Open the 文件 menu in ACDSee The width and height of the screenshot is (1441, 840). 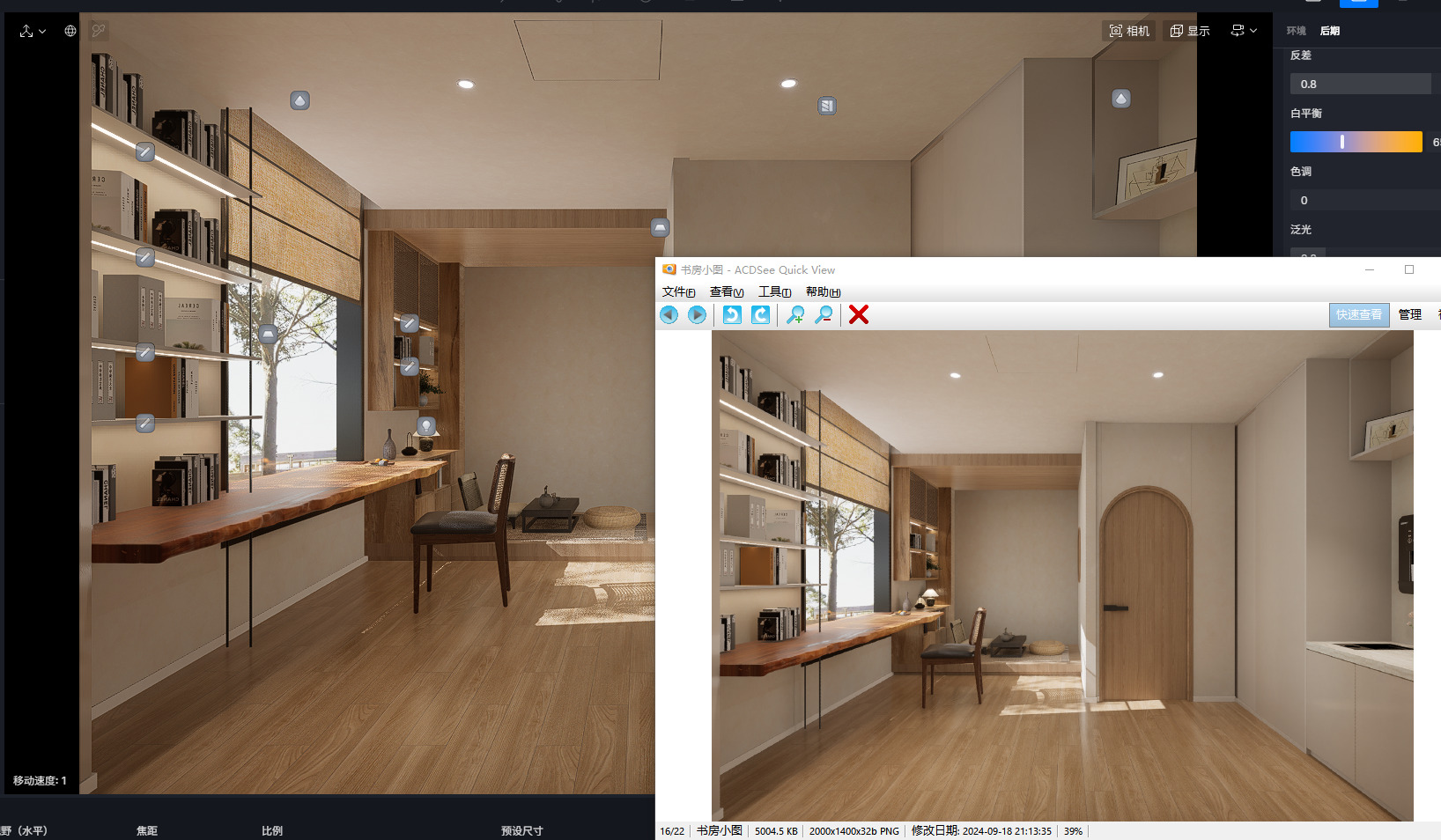click(678, 292)
